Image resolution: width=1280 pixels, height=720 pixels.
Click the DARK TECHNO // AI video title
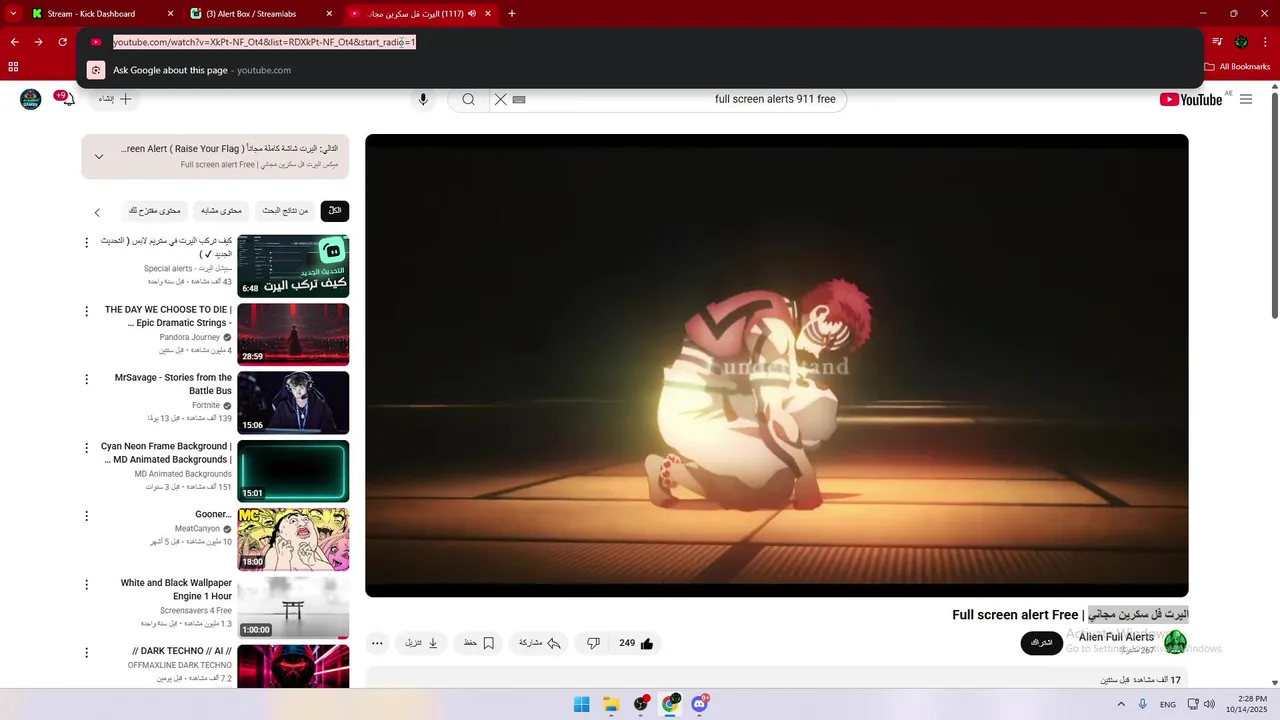pyautogui.click(x=182, y=651)
